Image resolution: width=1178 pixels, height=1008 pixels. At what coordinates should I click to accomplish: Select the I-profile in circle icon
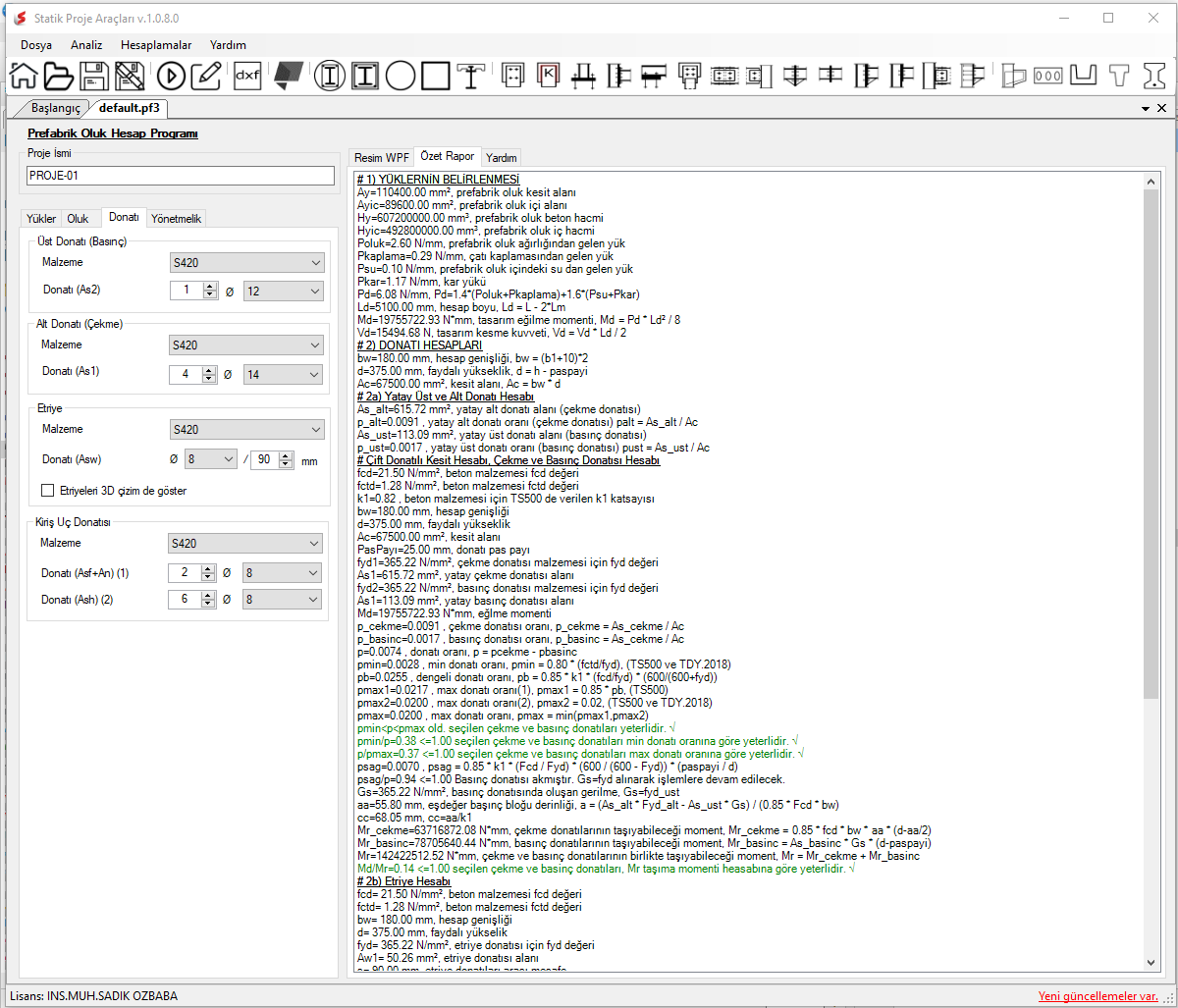[x=330, y=75]
